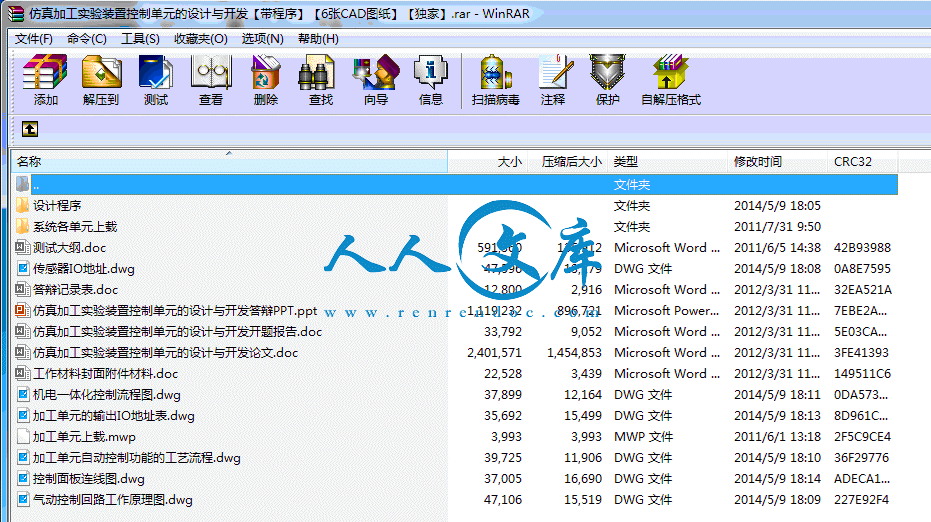Select the 系统各单元上载 folder icon
931x522 pixels.
point(23,226)
